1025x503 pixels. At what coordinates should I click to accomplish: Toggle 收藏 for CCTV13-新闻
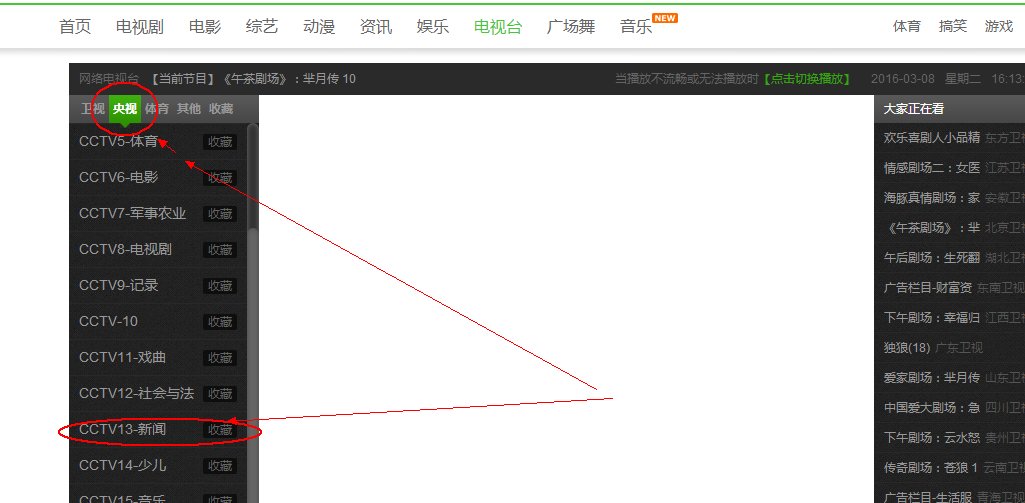(x=220, y=430)
